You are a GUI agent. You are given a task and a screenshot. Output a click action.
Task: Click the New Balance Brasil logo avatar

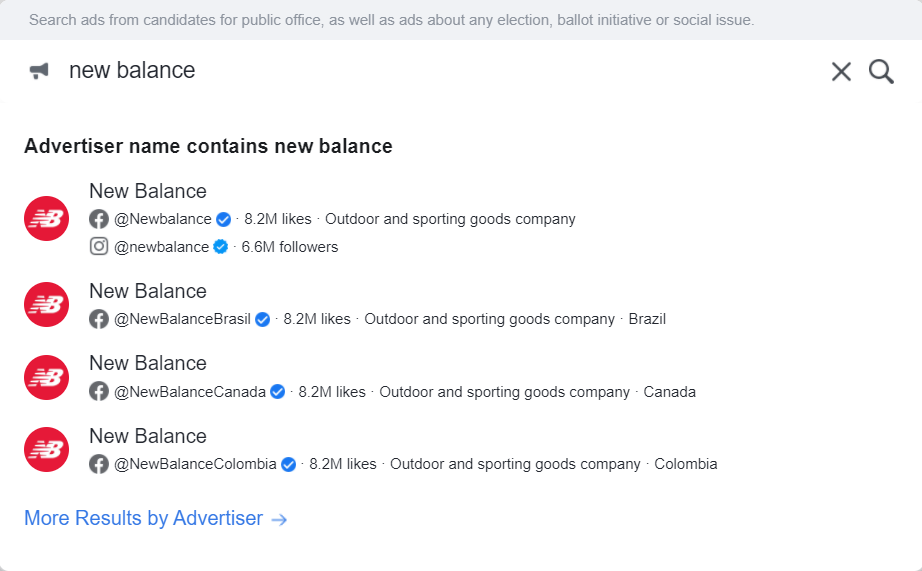(46, 305)
